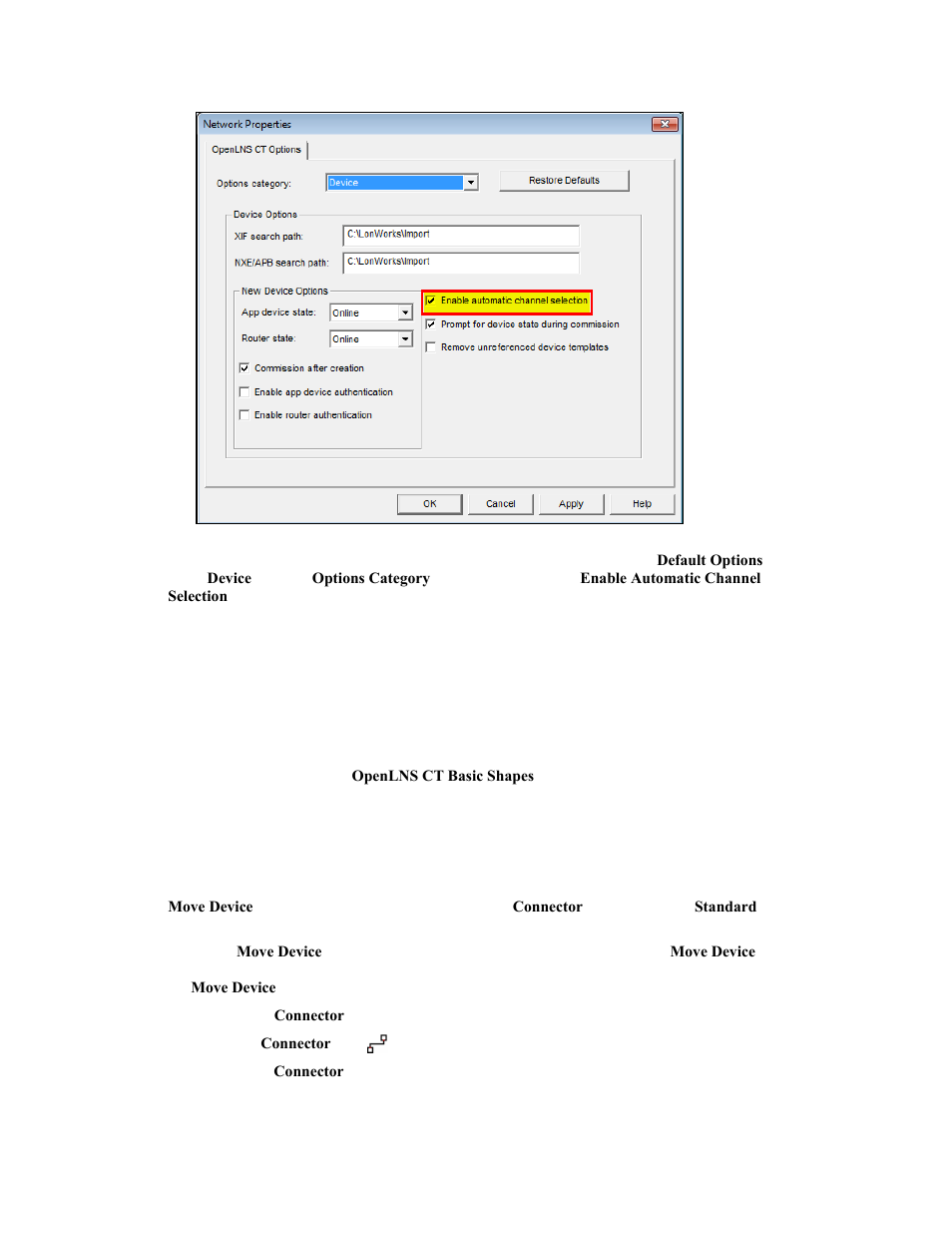Click the Help button
The image size is (952, 1233).
click(x=642, y=504)
